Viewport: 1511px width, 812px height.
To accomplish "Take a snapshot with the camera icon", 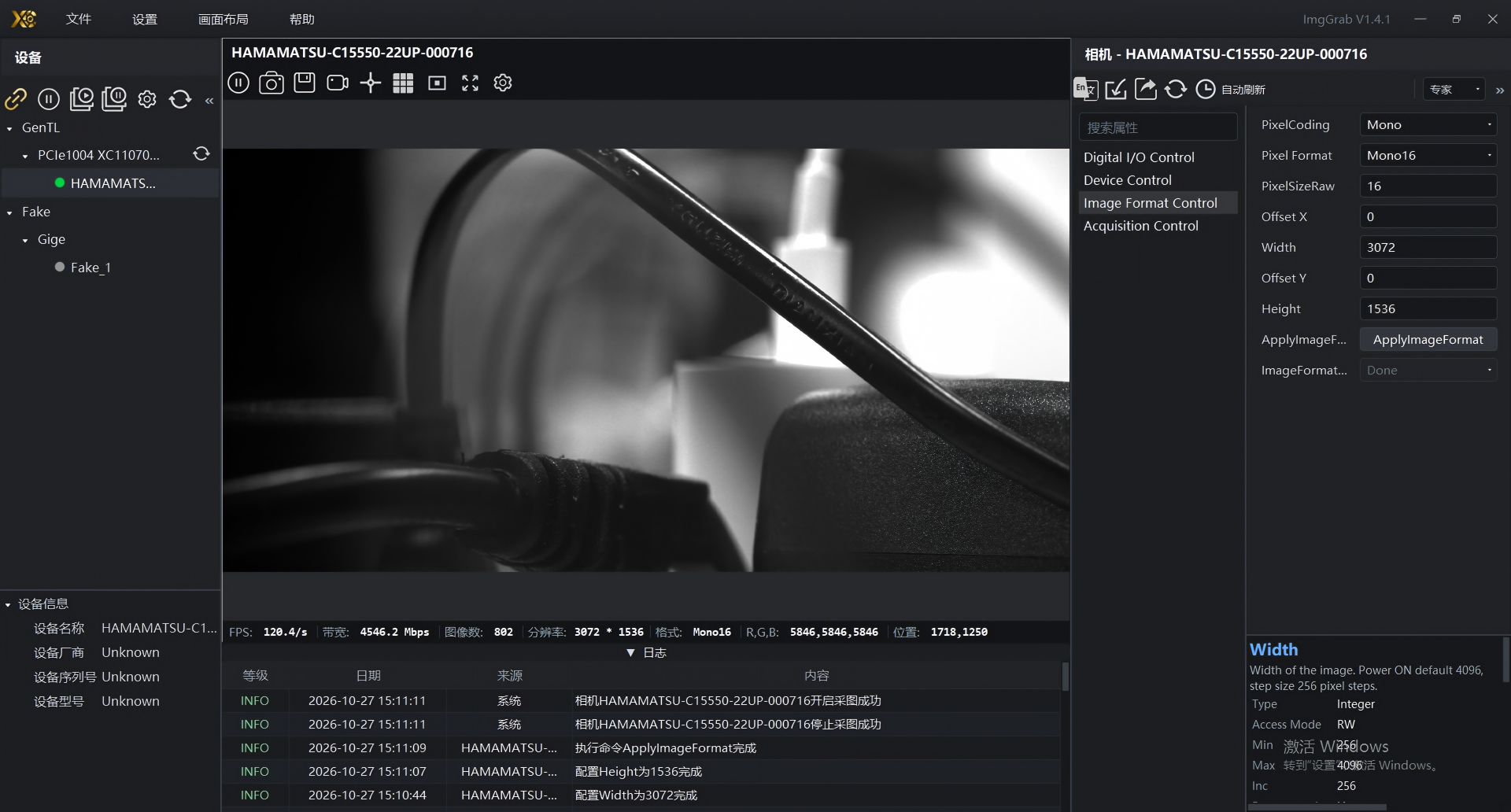I will click(272, 83).
